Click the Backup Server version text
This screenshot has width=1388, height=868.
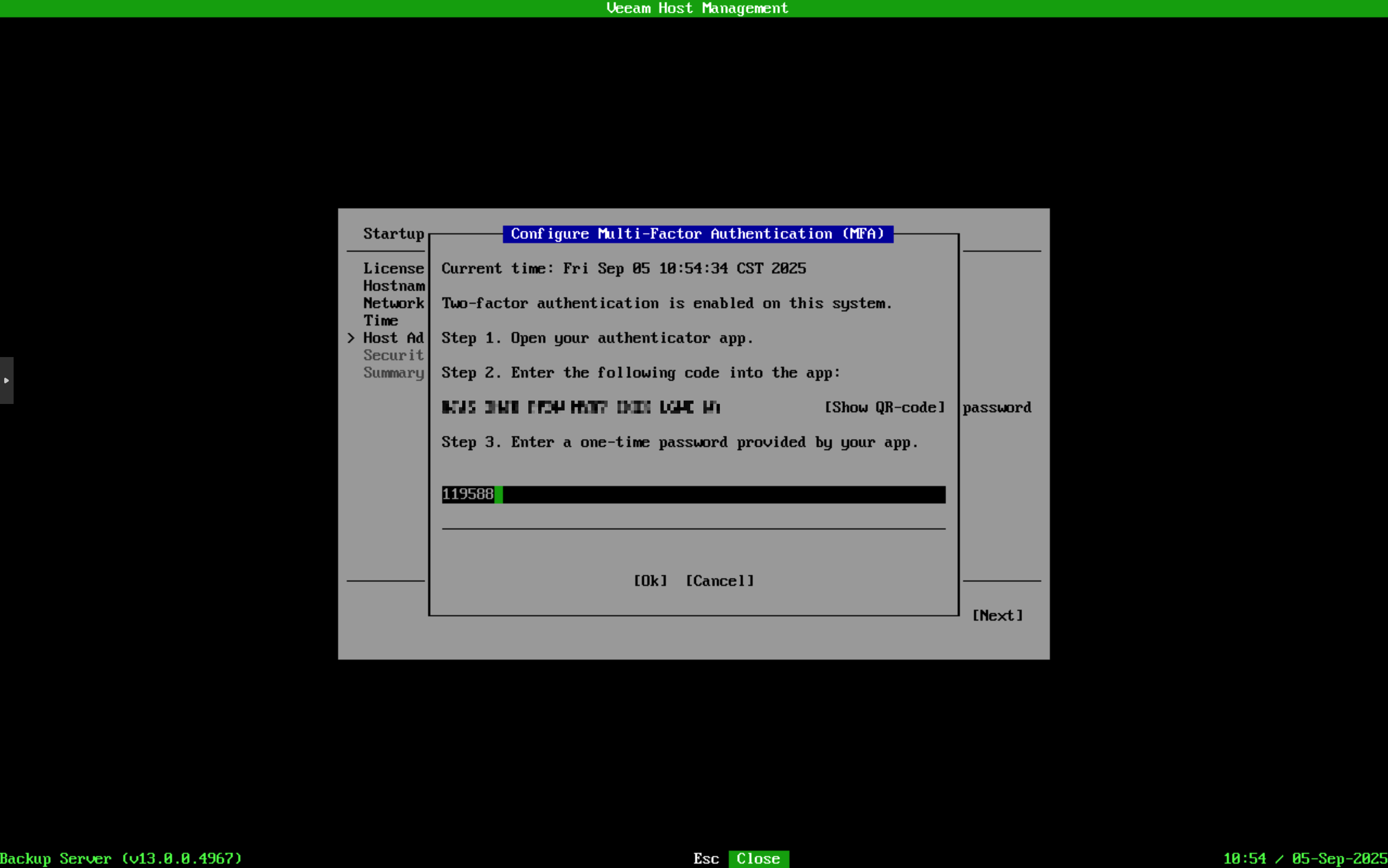click(x=121, y=859)
